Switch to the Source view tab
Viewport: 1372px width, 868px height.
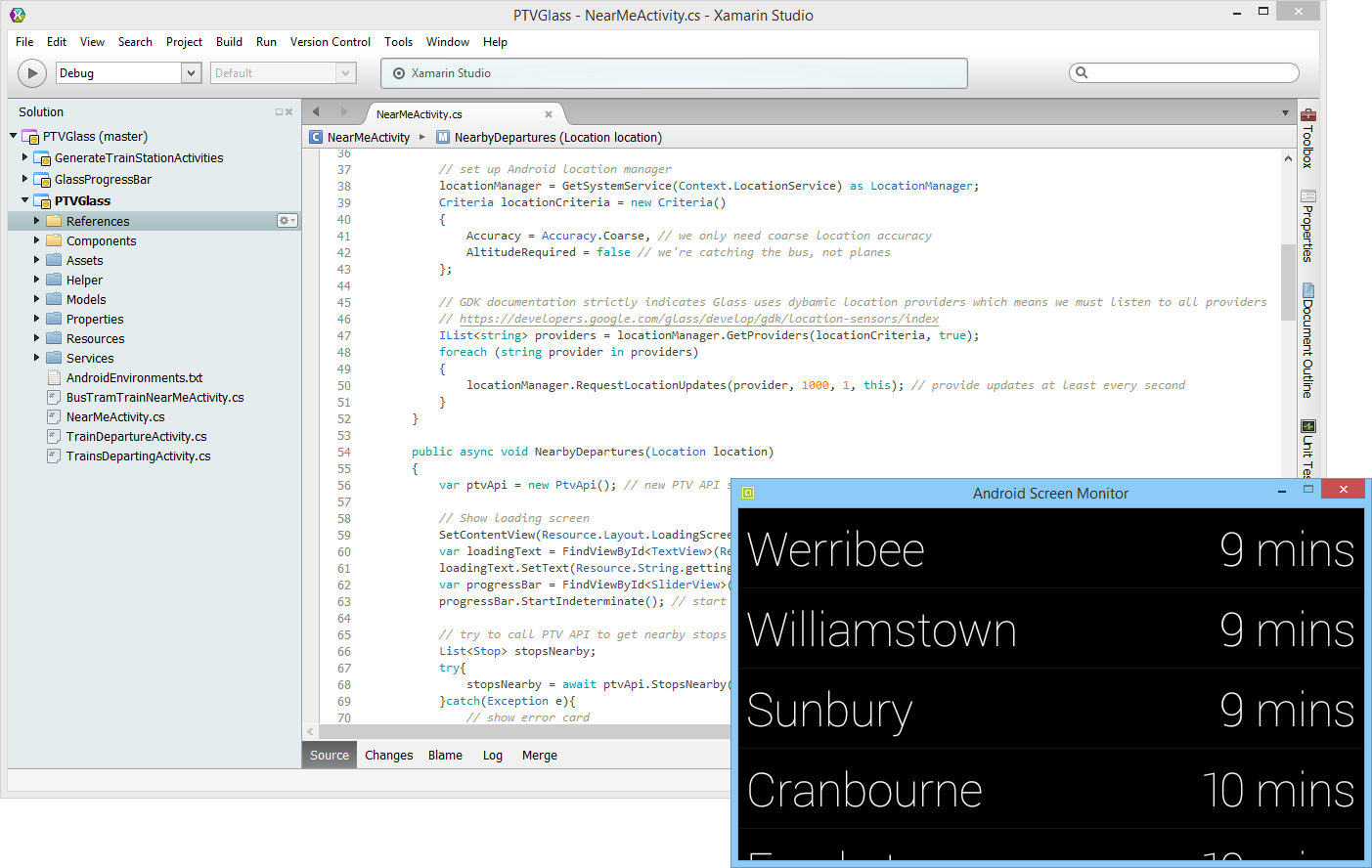[x=330, y=756]
